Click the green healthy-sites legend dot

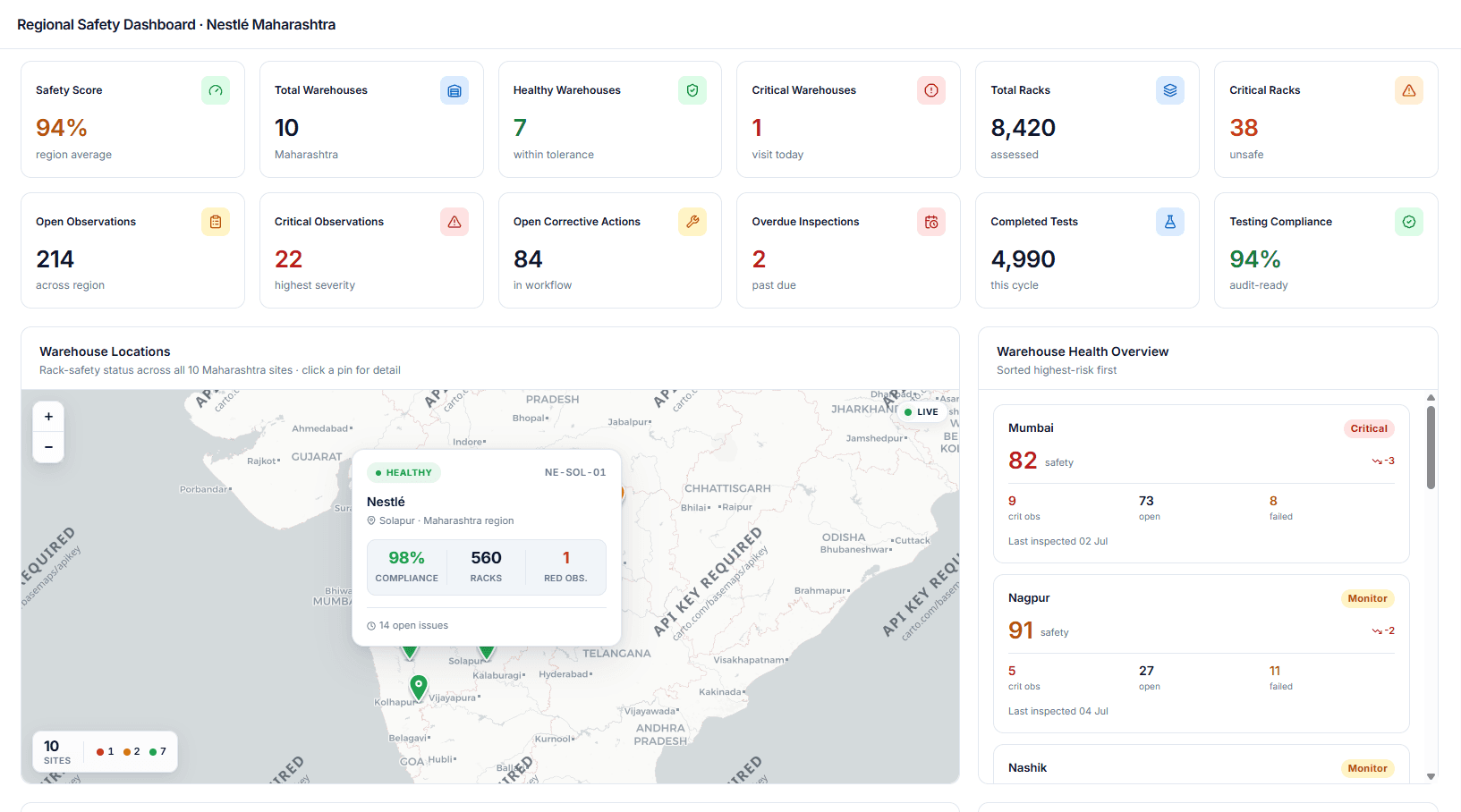[153, 752]
